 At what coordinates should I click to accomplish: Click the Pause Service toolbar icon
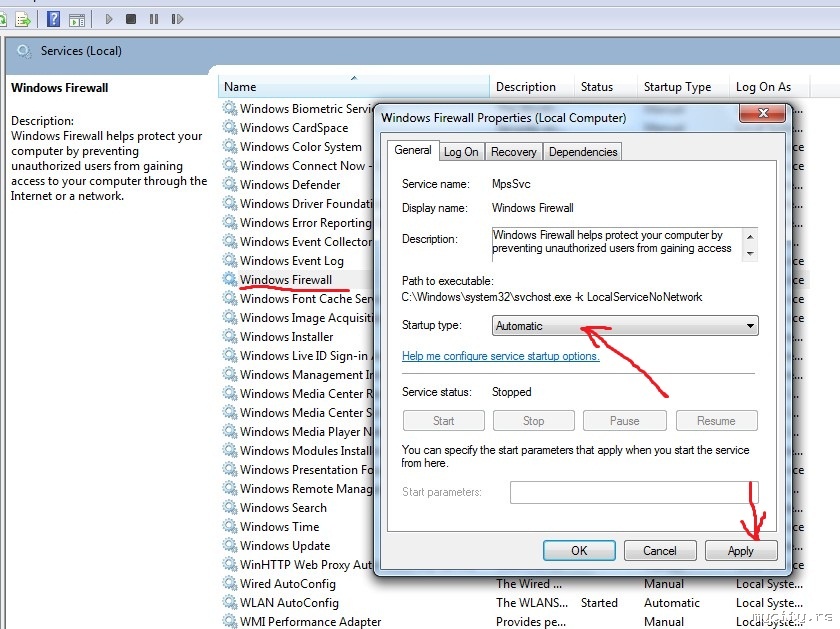pos(154,19)
